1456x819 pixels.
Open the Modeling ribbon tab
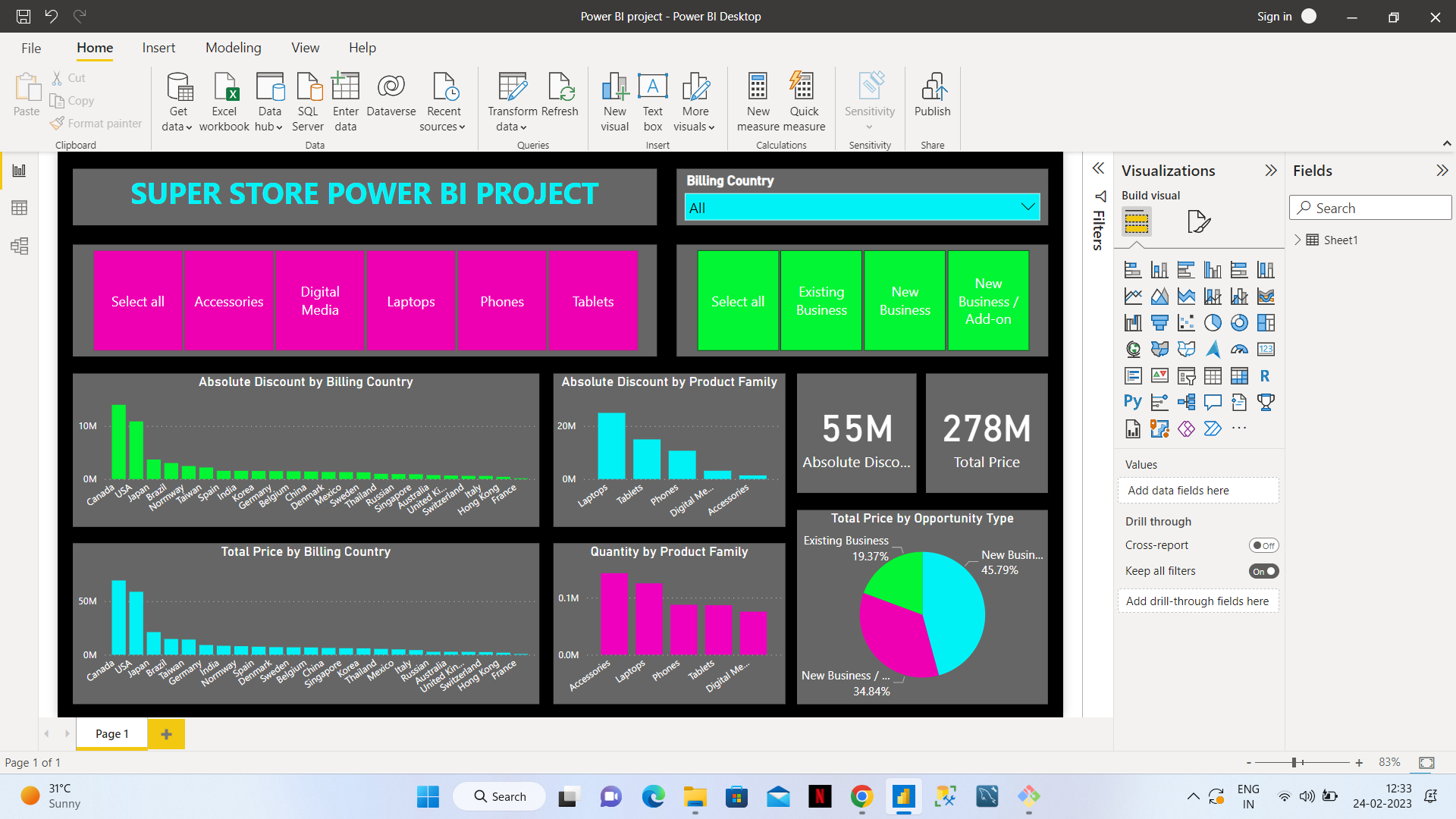coord(233,48)
